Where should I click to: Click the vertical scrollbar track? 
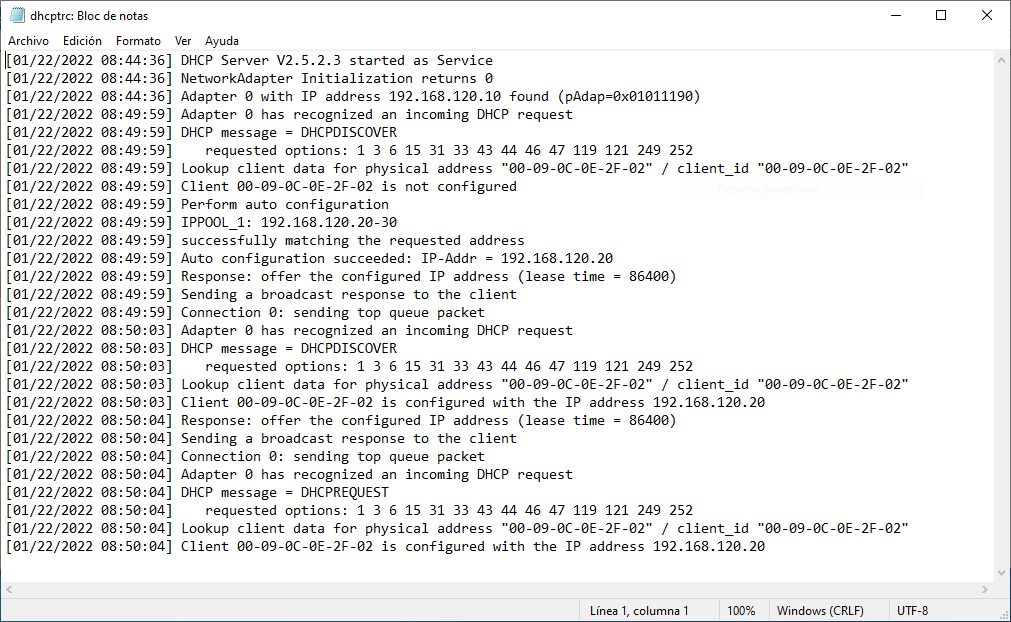coord(1001,316)
